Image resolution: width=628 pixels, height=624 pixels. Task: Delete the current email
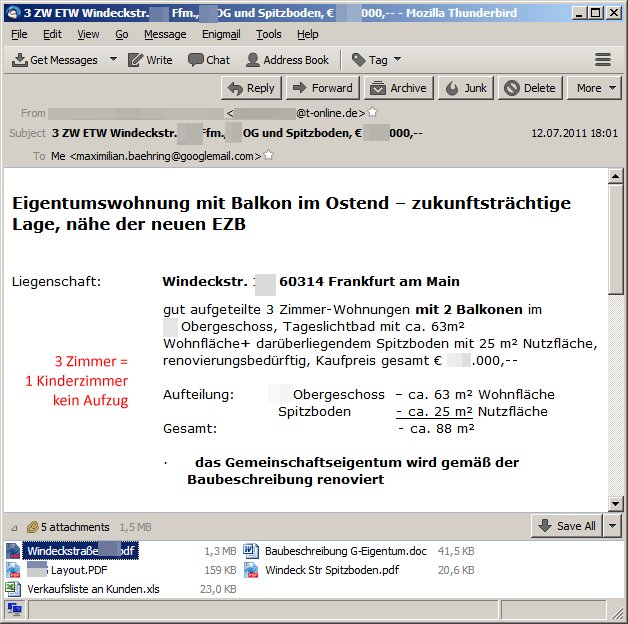(530, 88)
